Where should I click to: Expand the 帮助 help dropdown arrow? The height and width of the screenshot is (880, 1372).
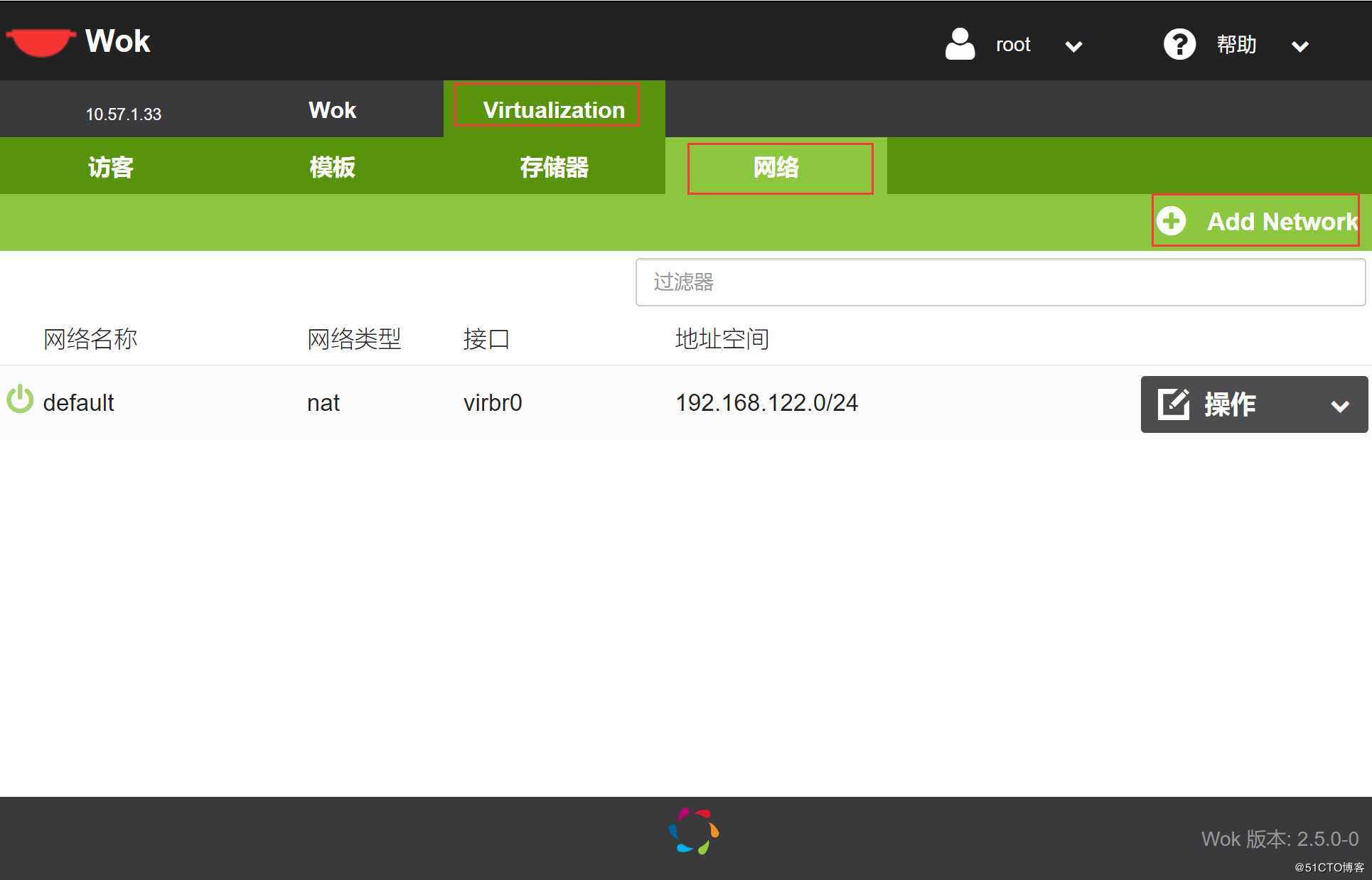click(x=1300, y=47)
